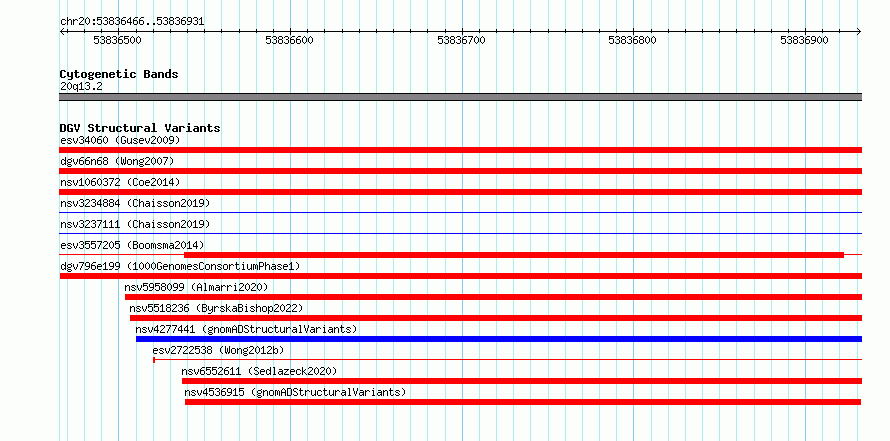Click the thin red line for esv2722538

pos(507,359)
